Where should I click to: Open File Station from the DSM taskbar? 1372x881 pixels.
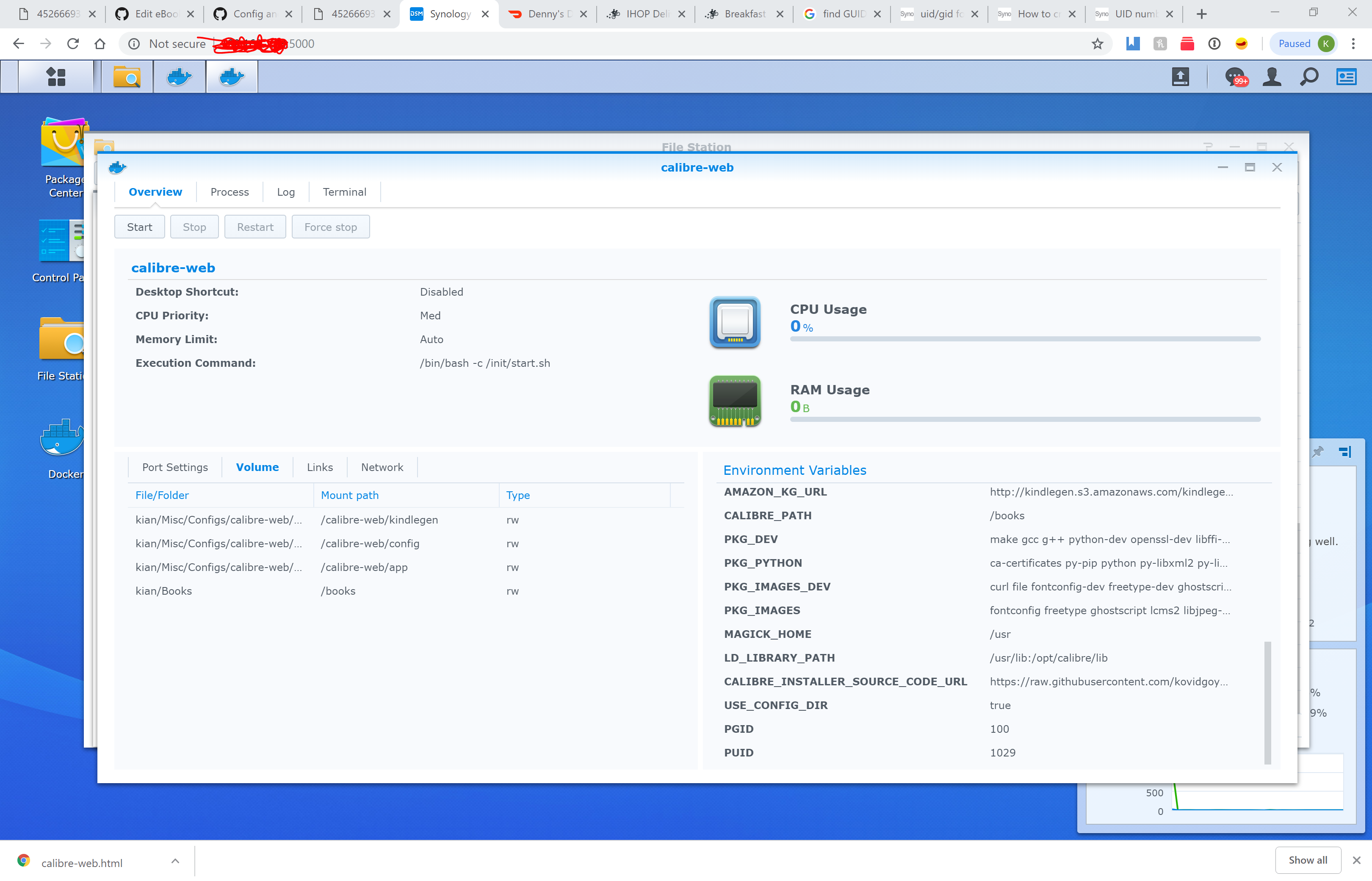[x=127, y=76]
